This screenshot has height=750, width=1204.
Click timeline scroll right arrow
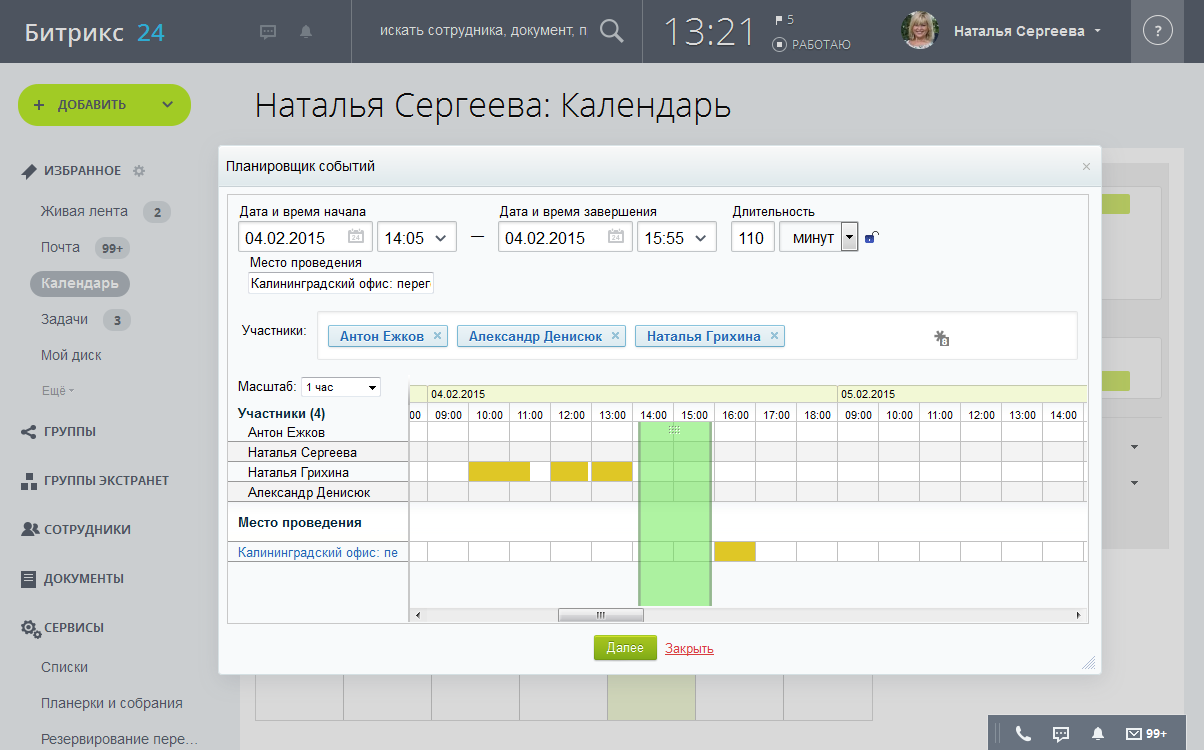tap(1079, 615)
